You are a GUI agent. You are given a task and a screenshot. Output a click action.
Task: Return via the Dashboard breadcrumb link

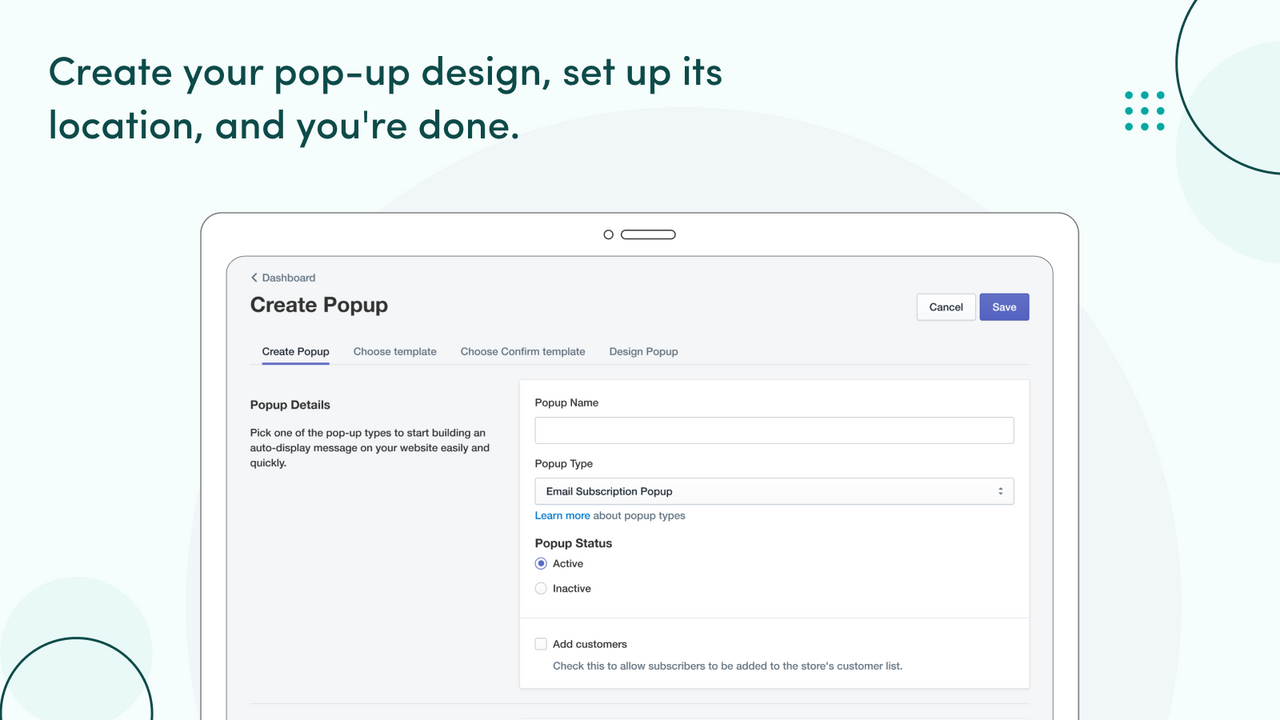tap(287, 277)
